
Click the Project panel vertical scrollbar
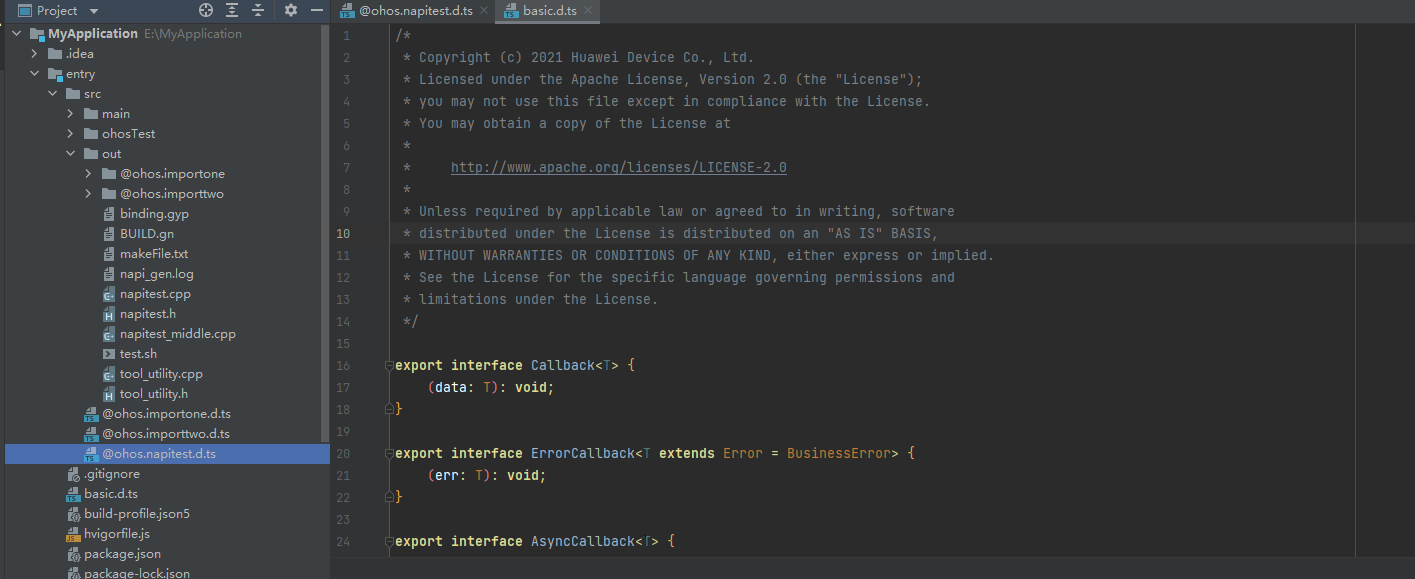pyautogui.click(x=325, y=230)
